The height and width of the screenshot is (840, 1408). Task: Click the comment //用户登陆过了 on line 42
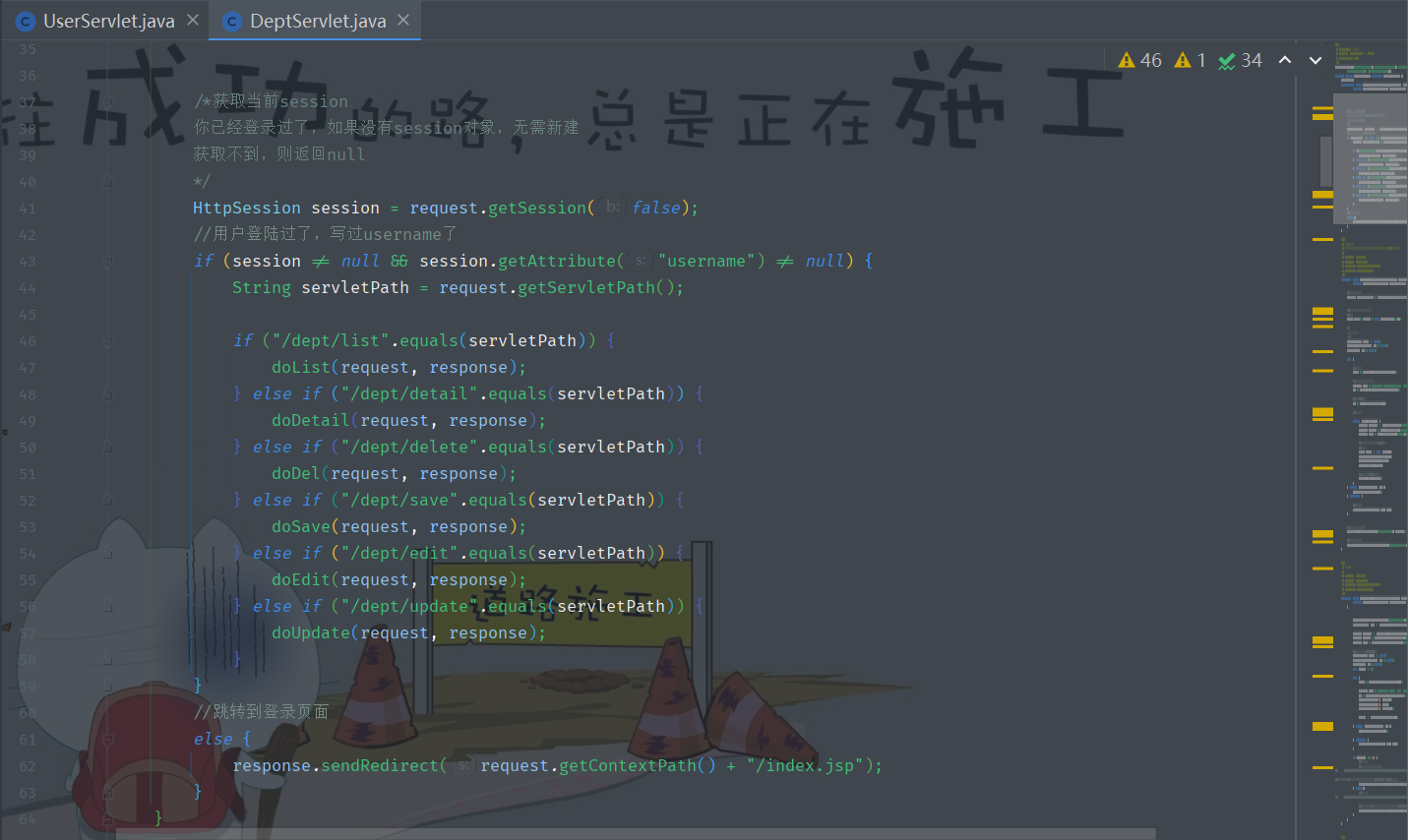point(325,234)
